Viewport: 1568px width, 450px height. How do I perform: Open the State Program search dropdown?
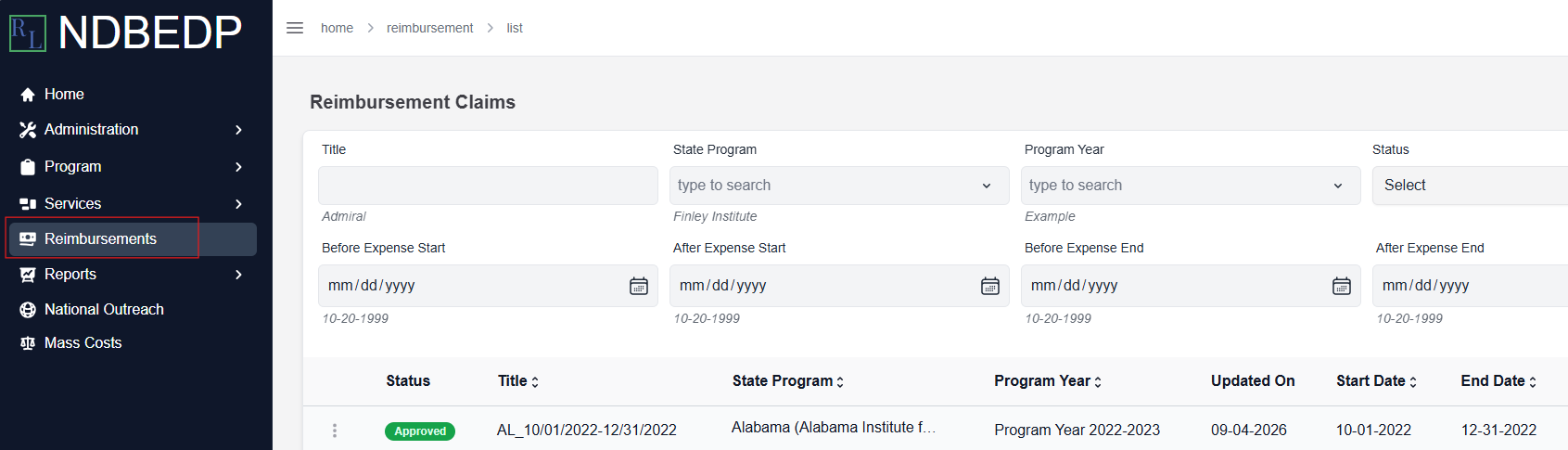[x=839, y=186]
